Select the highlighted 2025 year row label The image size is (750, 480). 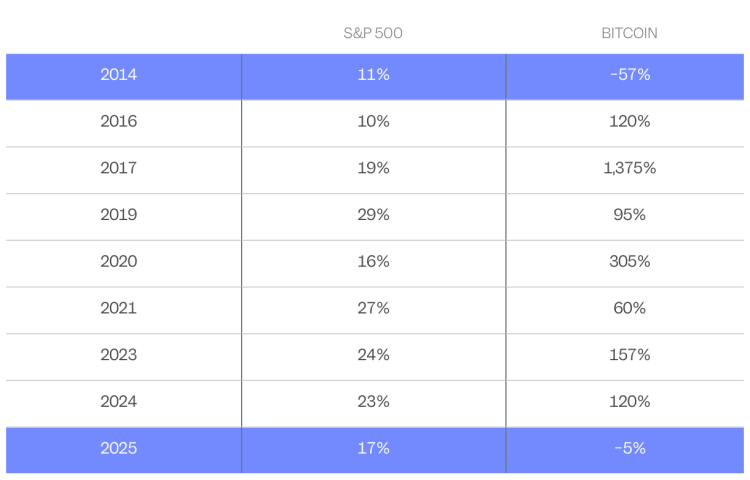coord(119,448)
